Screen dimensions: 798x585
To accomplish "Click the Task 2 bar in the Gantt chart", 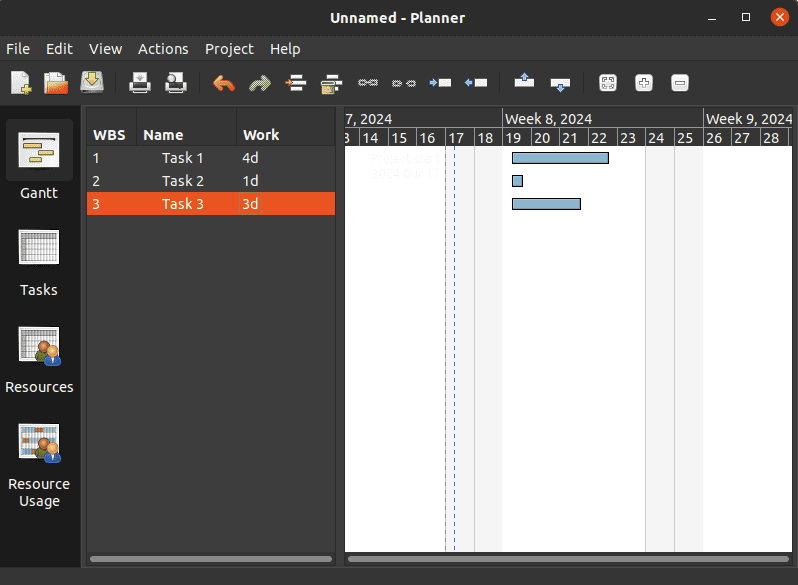I will click(x=517, y=181).
